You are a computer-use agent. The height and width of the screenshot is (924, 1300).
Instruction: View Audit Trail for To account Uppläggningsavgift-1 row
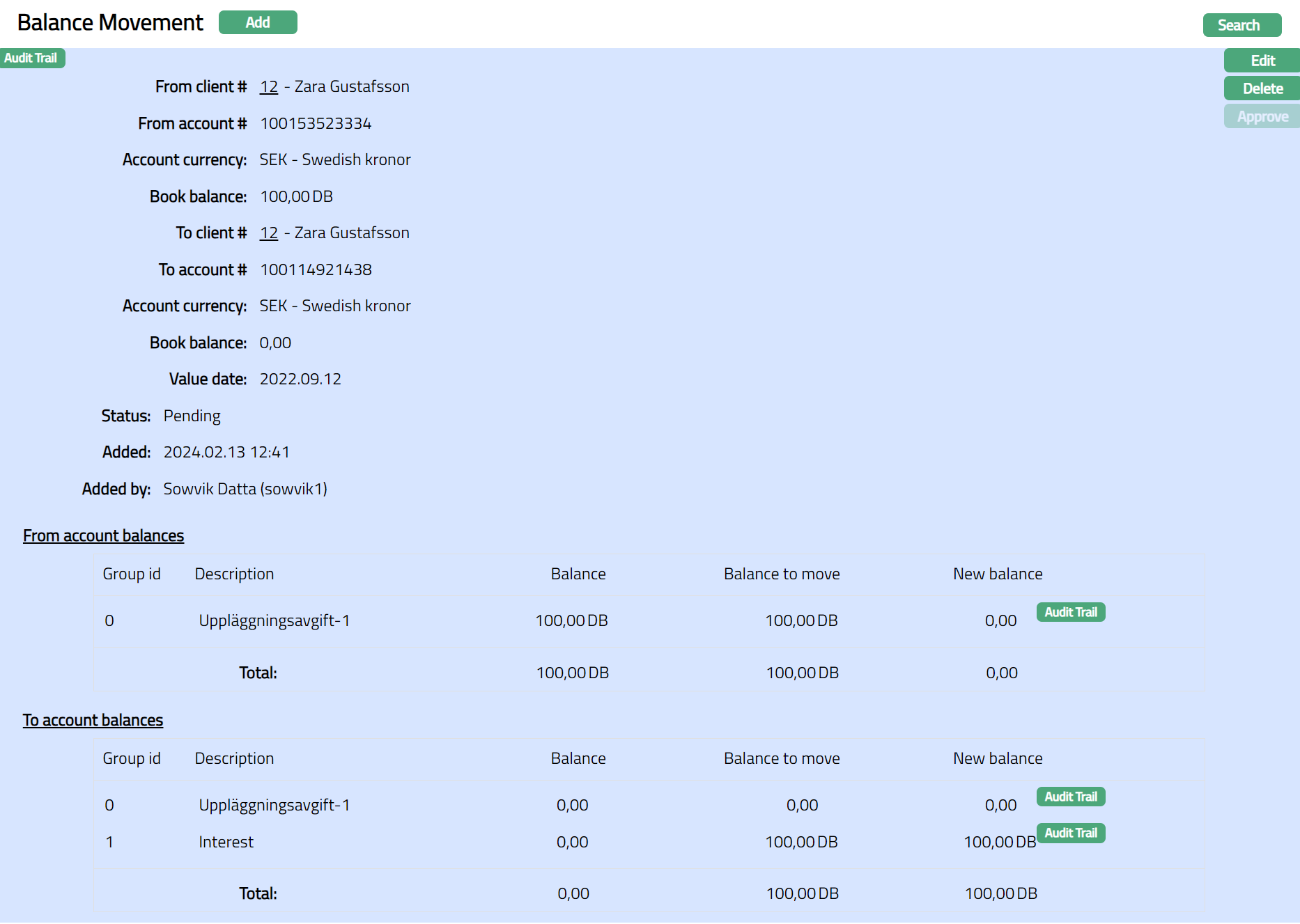[x=1070, y=797]
